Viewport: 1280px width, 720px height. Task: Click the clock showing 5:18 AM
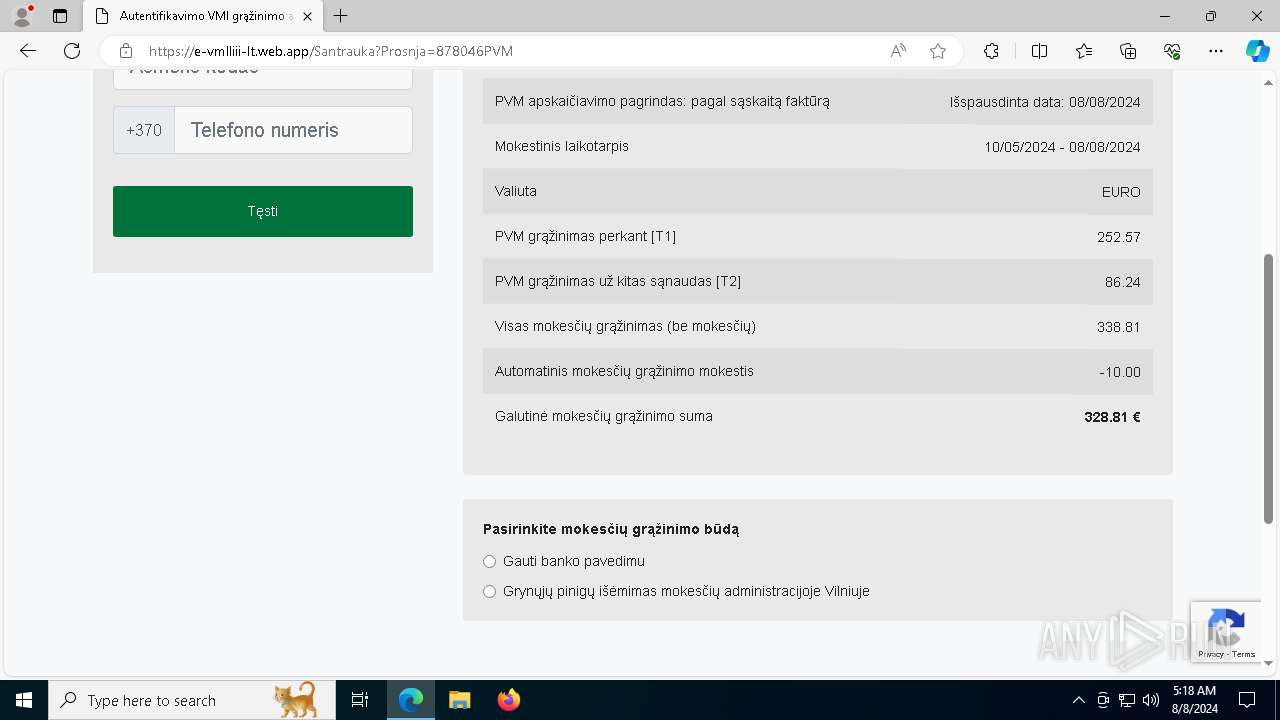(1194, 700)
